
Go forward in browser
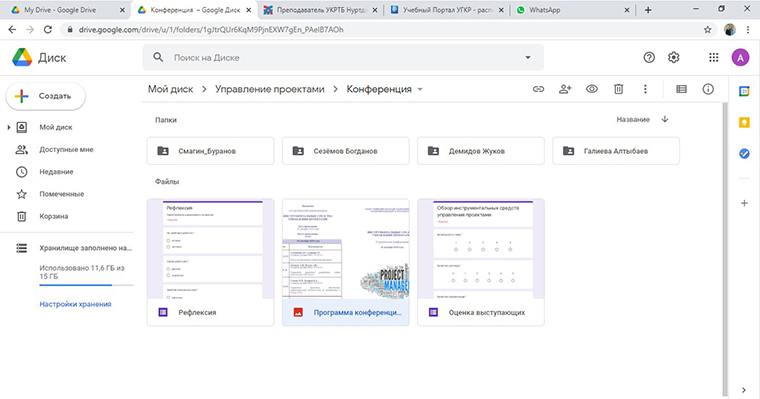30,30
